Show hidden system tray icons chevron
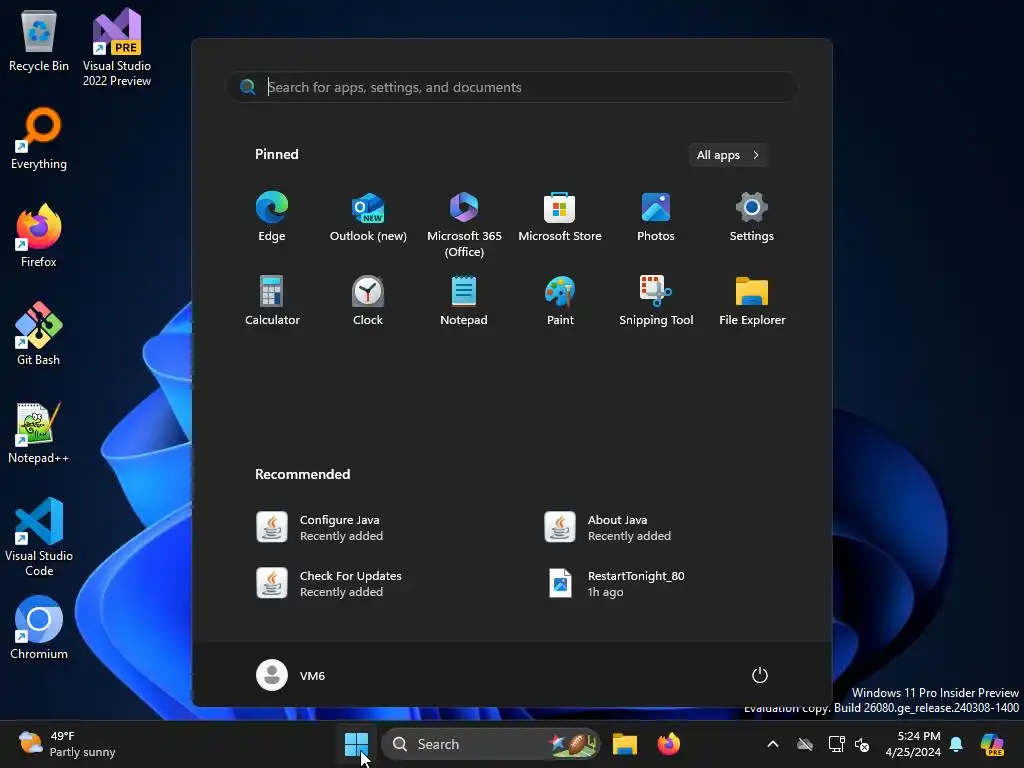The height and width of the screenshot is (768, 1024). (773, 744)
